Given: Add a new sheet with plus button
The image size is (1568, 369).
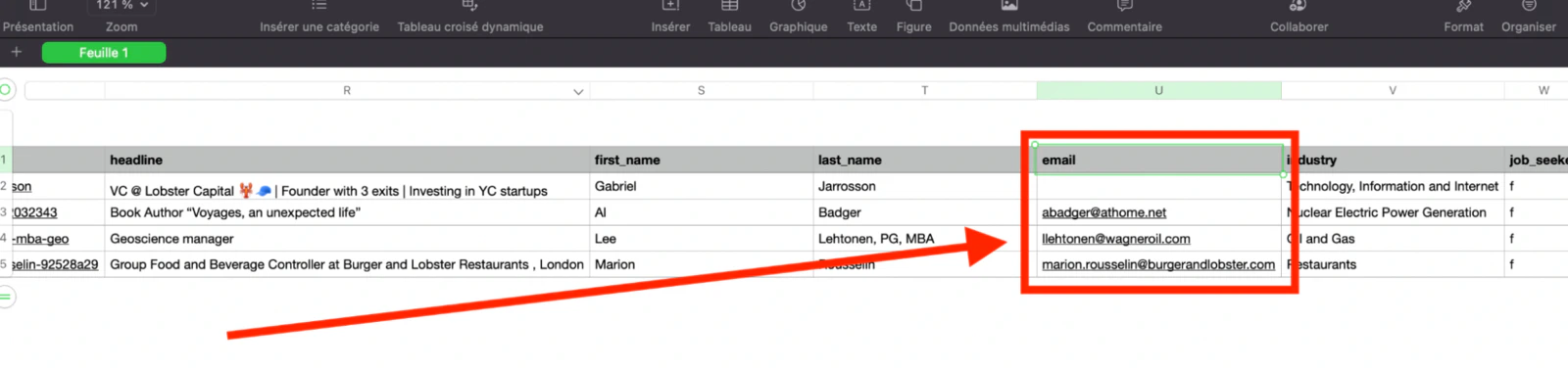Looking at the screenshot, I should pos(17,52).
